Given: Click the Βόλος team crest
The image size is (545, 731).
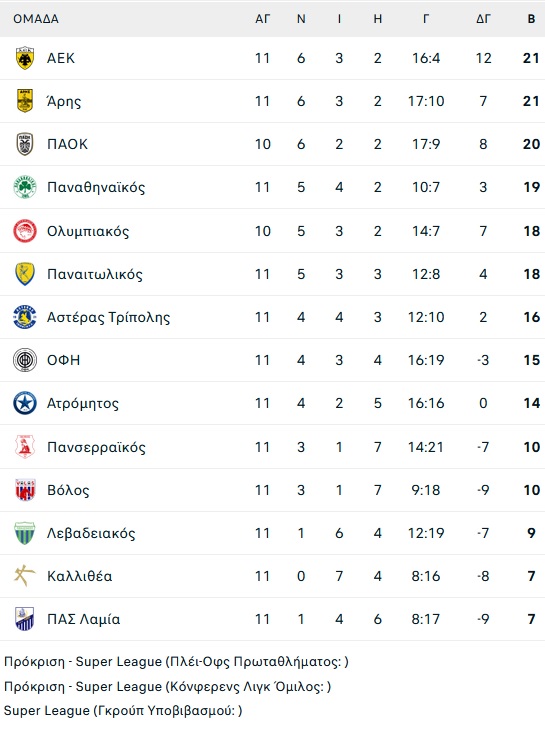Looking at the screenshot, I should [x=25, y=490].
